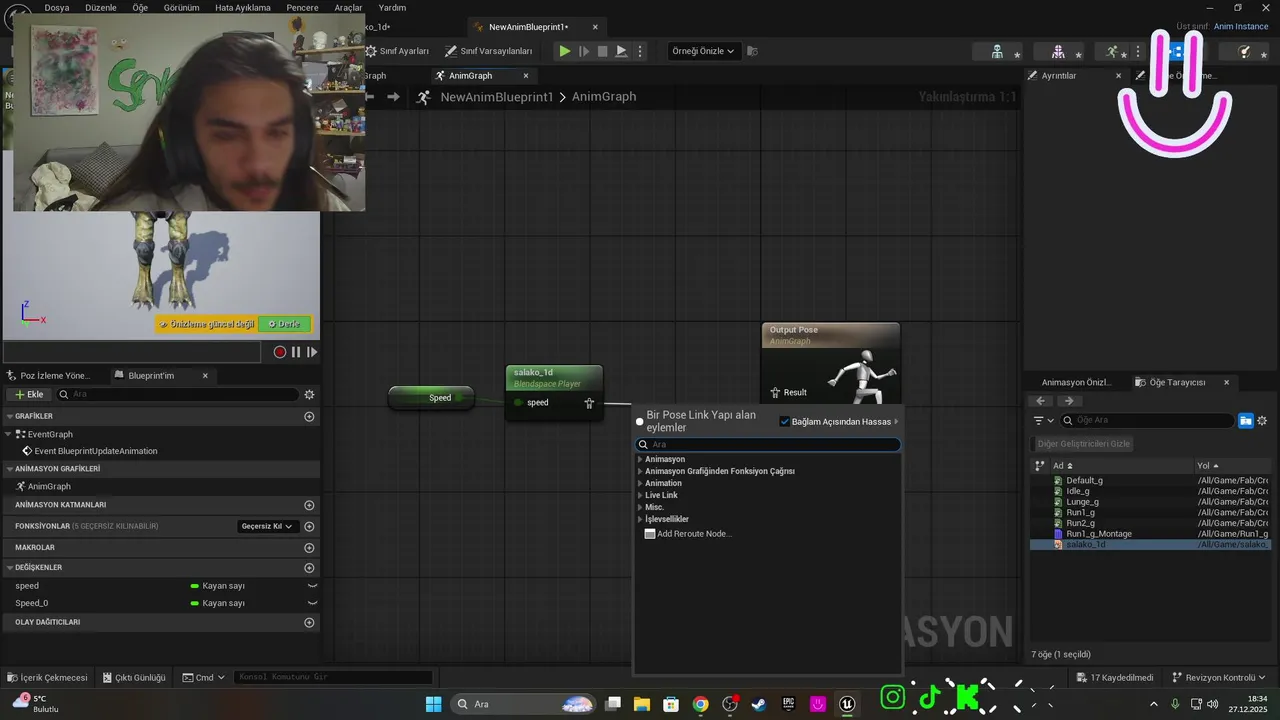Click the green Derle compile button
The width and height of the screenshot is (1280, 720).
[x=284, y=324]
